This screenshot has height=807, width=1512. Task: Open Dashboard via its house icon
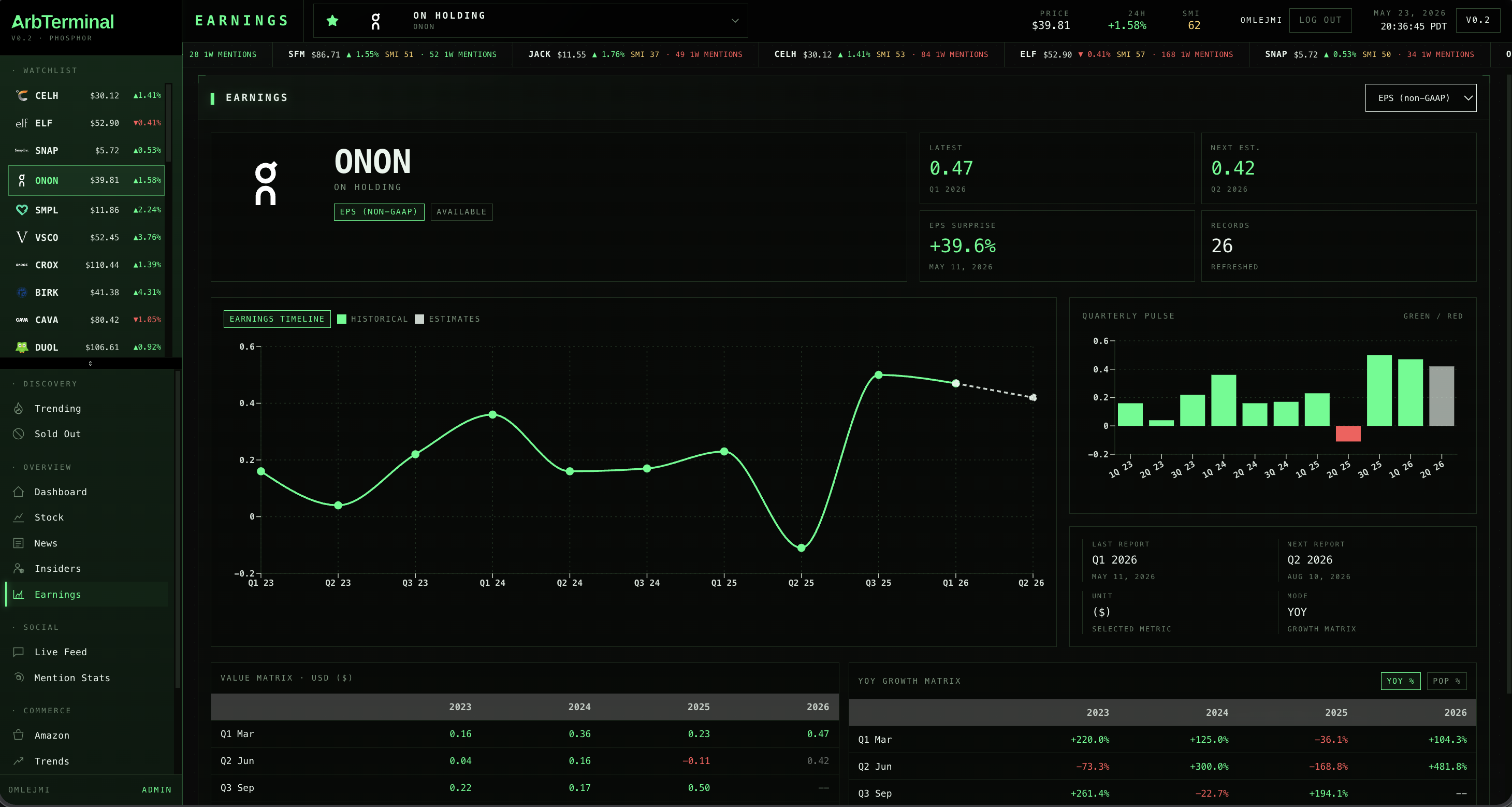18,492
